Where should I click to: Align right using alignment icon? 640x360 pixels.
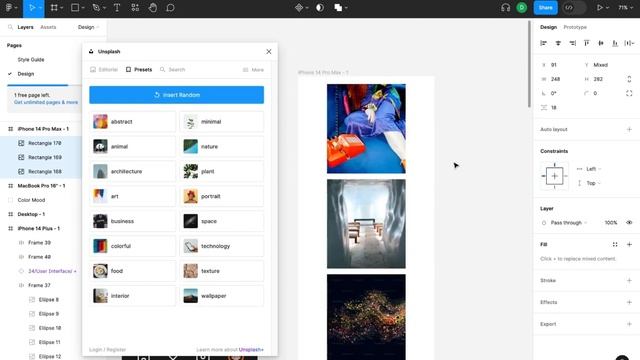pyautogui.click(x=573, y=43)
